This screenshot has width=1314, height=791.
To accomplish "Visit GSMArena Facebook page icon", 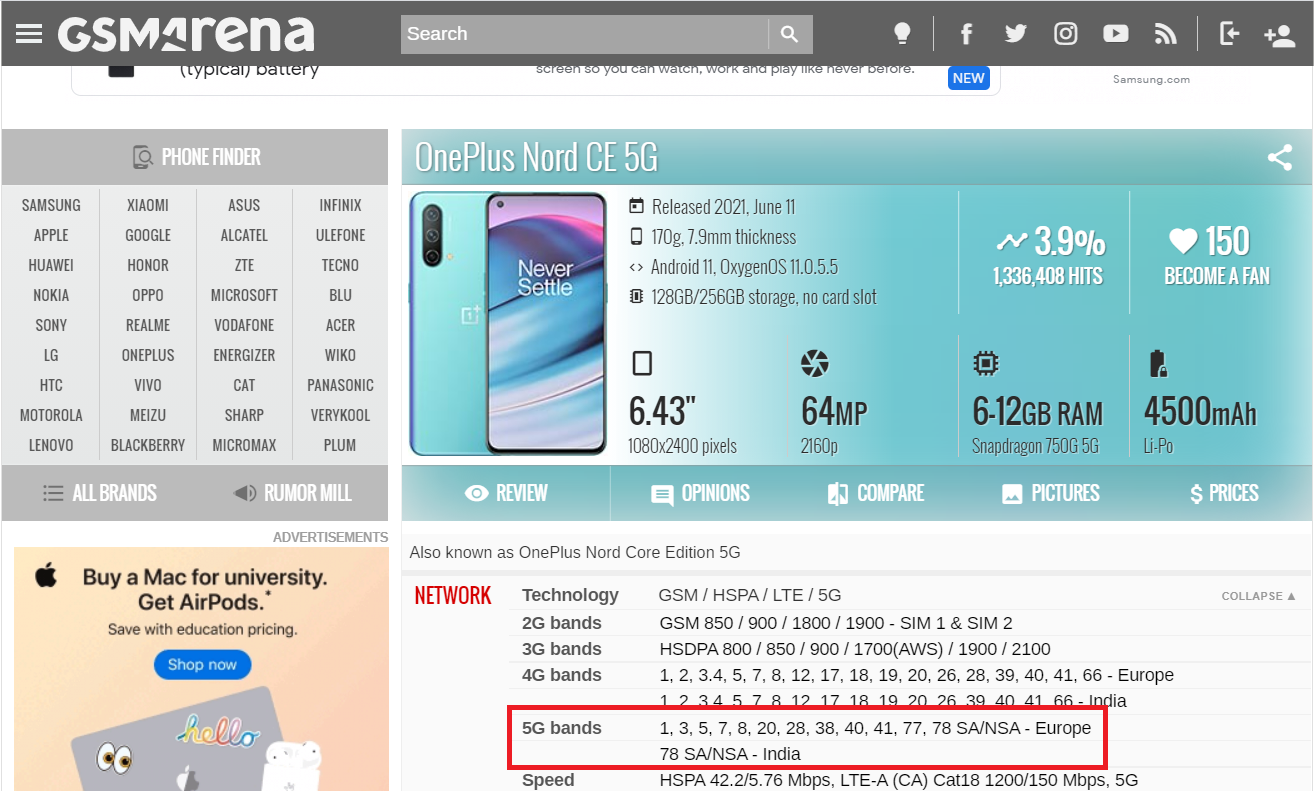I will pyautogui.click(x=966, y=34).
